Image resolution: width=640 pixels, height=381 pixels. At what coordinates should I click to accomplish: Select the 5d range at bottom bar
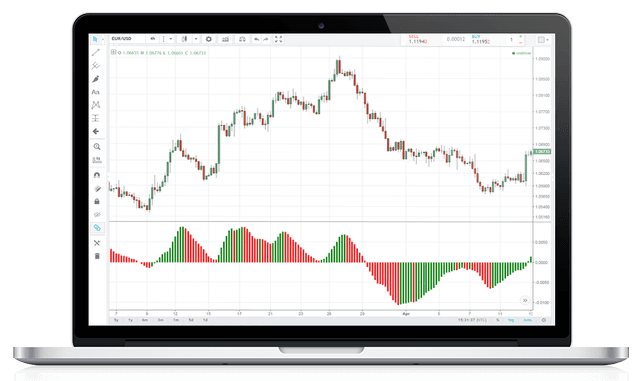(191, 320)
